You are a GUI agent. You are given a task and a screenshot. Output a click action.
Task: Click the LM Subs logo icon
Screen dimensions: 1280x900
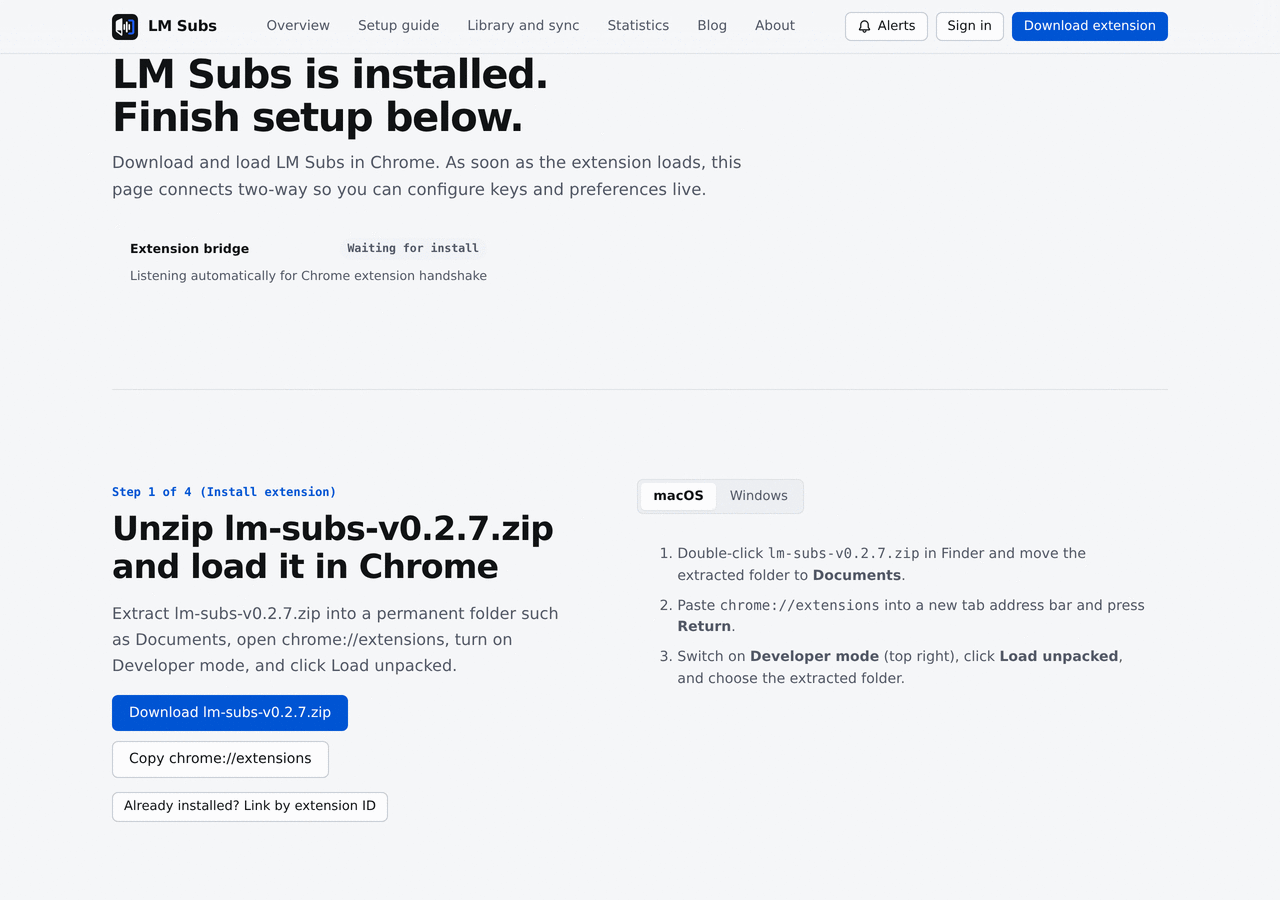[125, 26]
